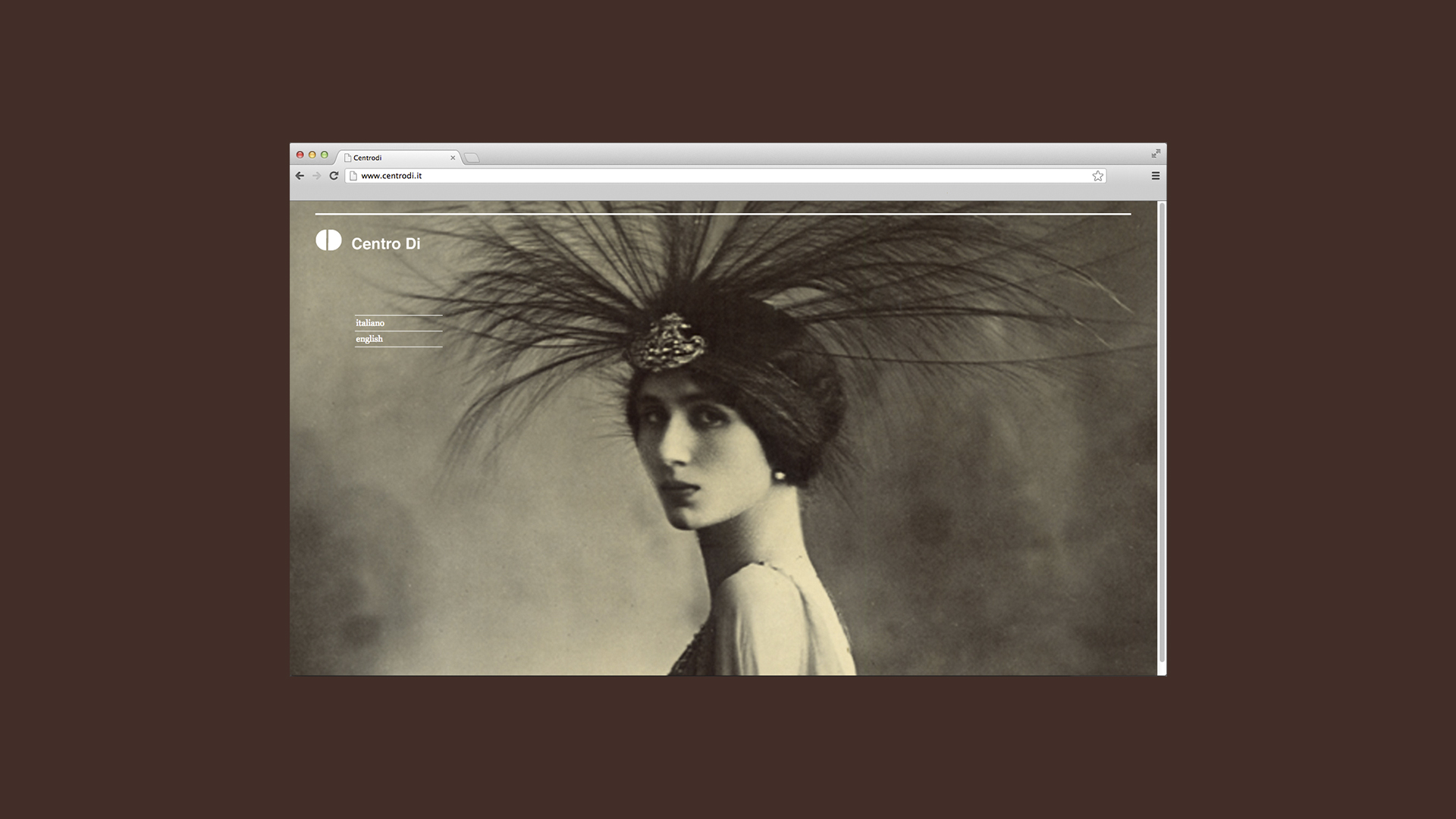Screen dimensions: 1456x819
Task: Click the Centro Di title text
Action: point(385,243)
